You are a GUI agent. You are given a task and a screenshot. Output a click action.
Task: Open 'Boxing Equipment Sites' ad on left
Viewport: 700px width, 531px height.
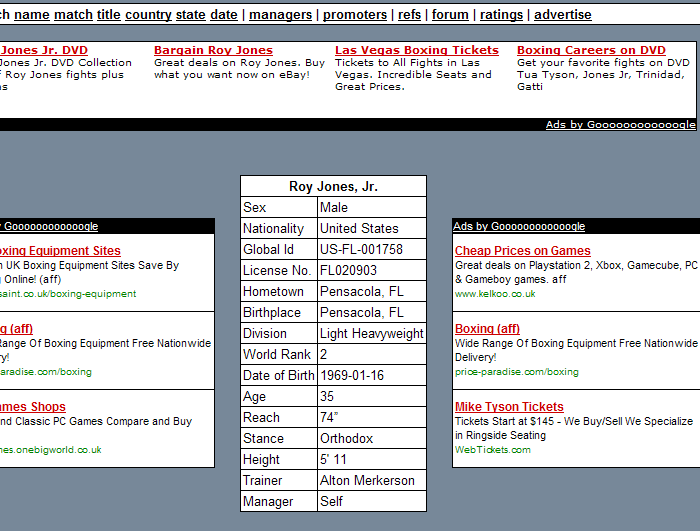tap(60, 251)
